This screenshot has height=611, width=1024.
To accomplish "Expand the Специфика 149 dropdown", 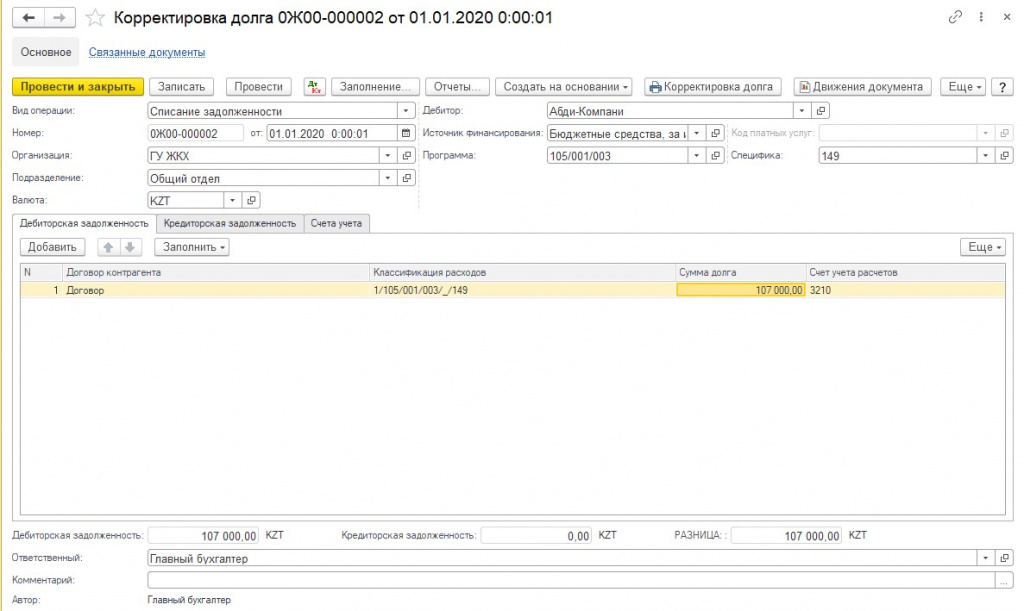I will (x=985, y=156).
